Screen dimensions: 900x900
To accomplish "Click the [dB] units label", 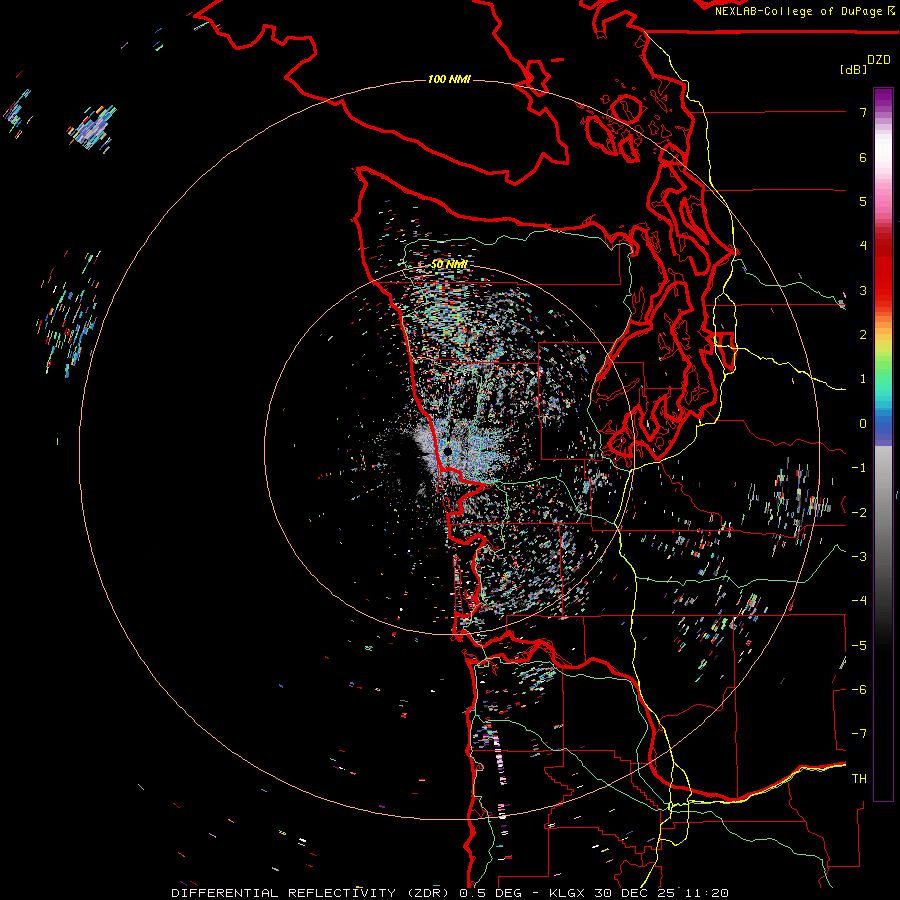I will click(x=854, y=70).
